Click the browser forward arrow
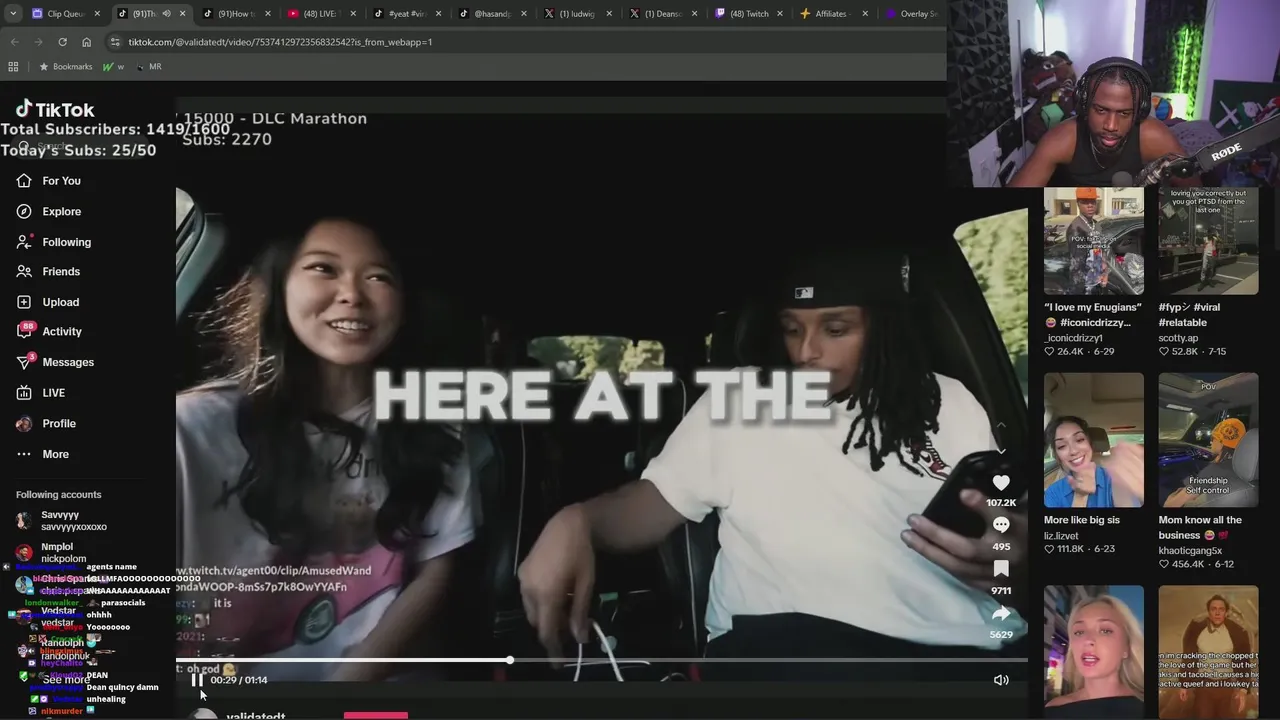Image resolution: width=1280 pixels, height=720 pixels. (x=38, y=42)
